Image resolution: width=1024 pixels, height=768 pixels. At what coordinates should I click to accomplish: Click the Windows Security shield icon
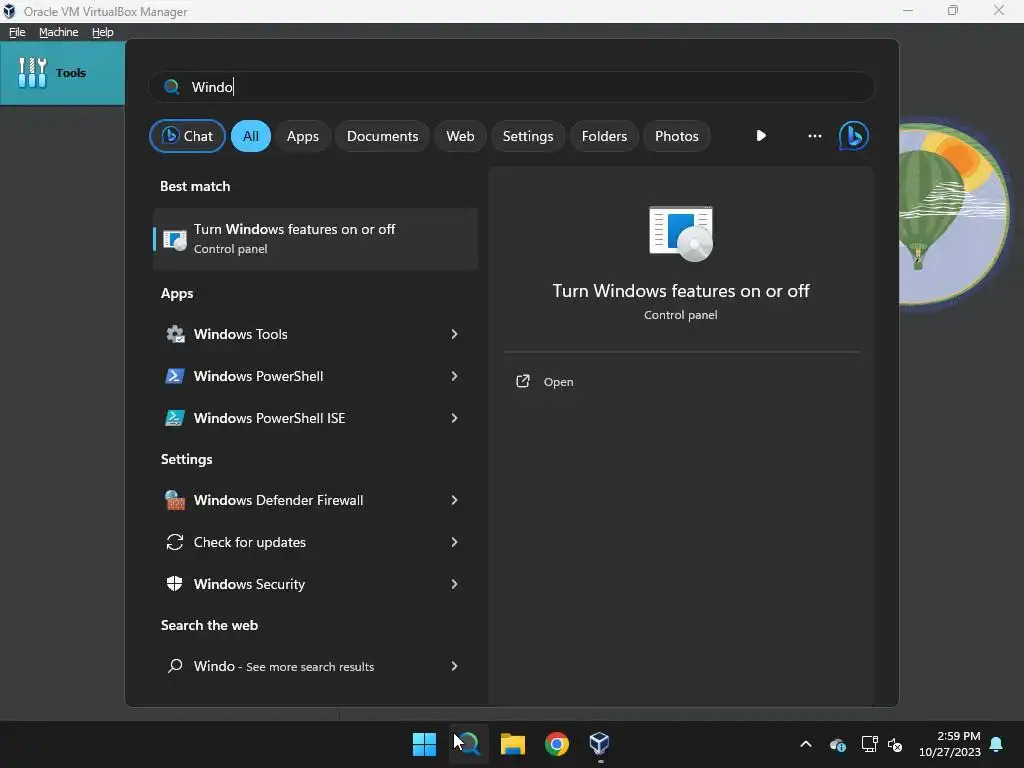174,584
